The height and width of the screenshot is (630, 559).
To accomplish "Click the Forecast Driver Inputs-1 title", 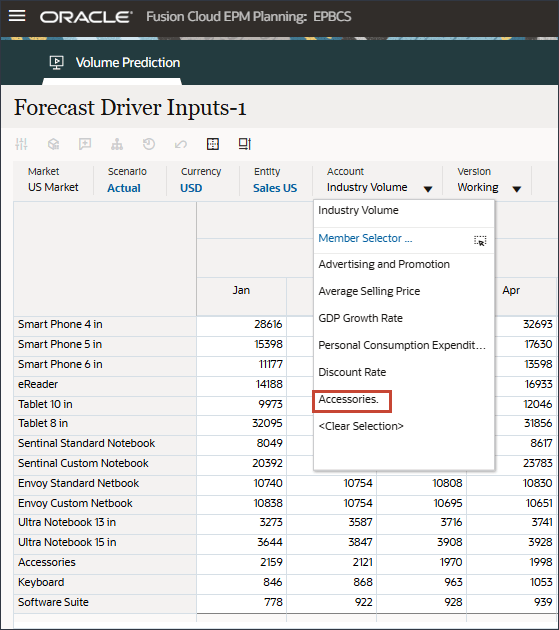I will (x=130, y=108).
